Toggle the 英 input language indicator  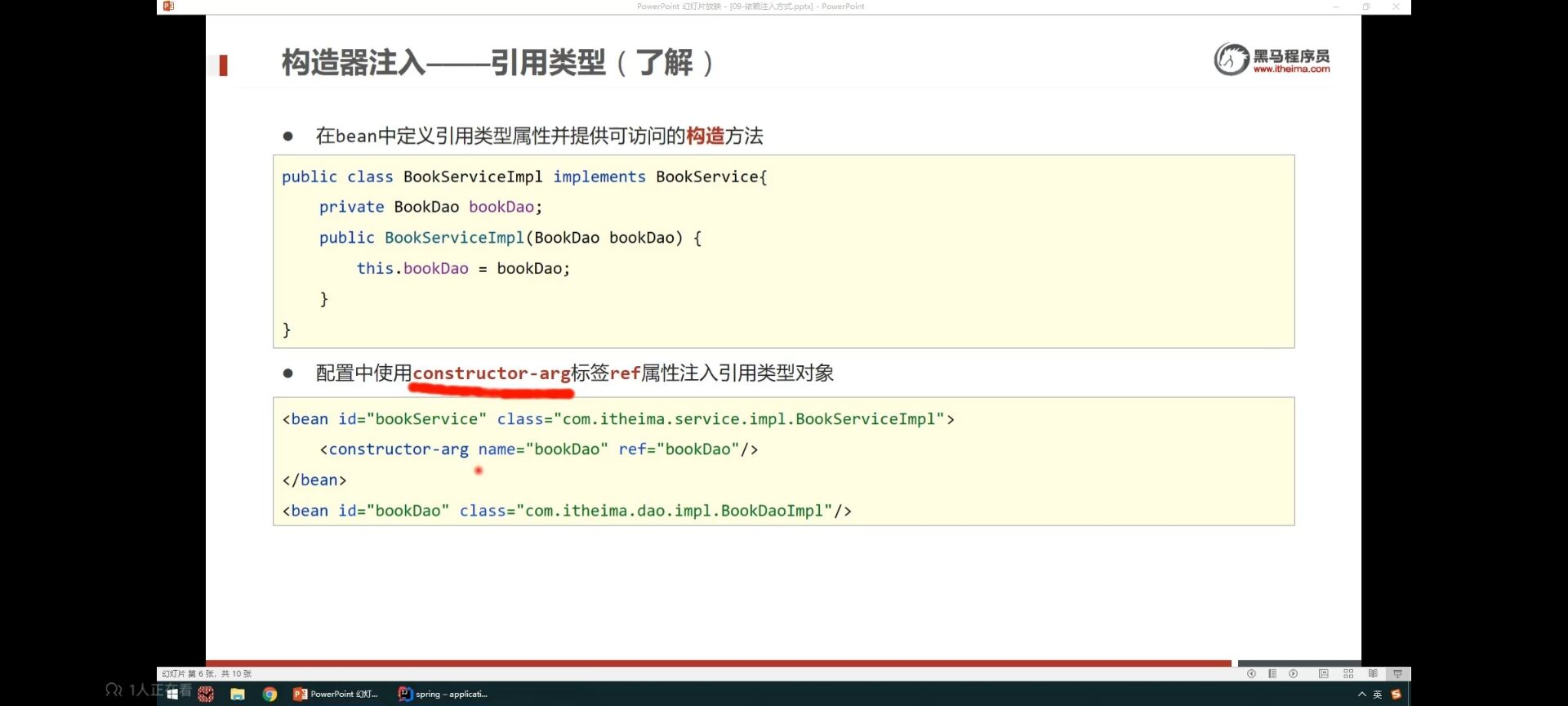(1378, 695)
